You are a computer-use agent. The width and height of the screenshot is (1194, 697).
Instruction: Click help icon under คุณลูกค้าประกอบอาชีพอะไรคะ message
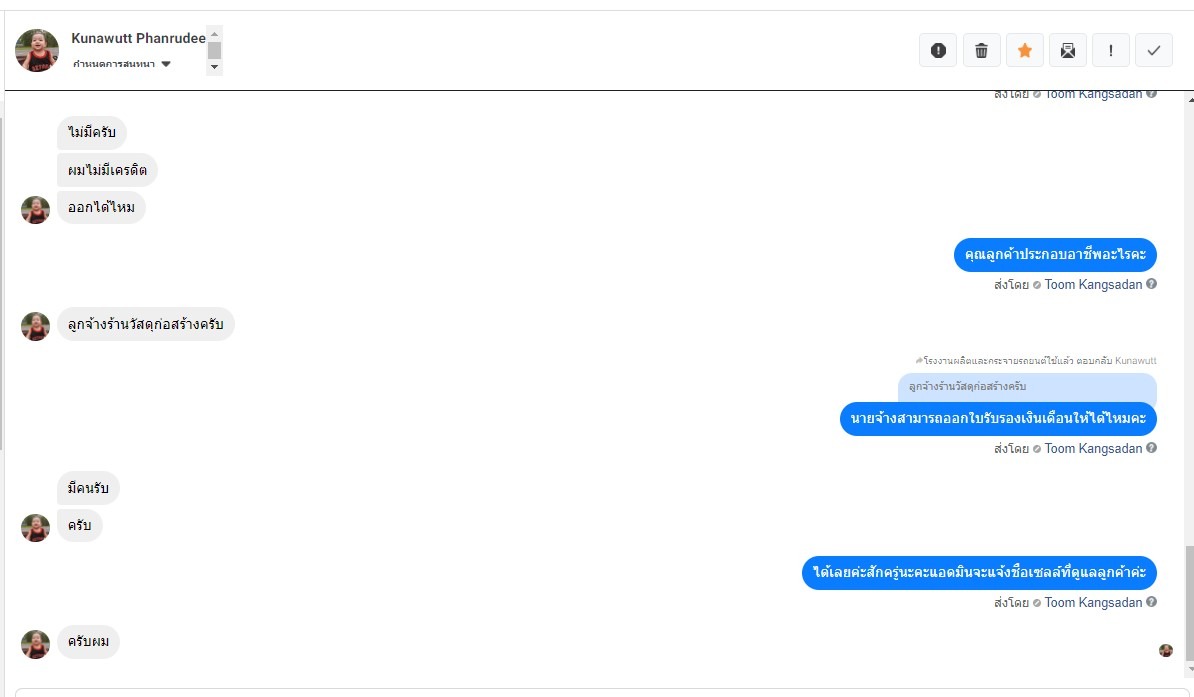point(1151,284)
